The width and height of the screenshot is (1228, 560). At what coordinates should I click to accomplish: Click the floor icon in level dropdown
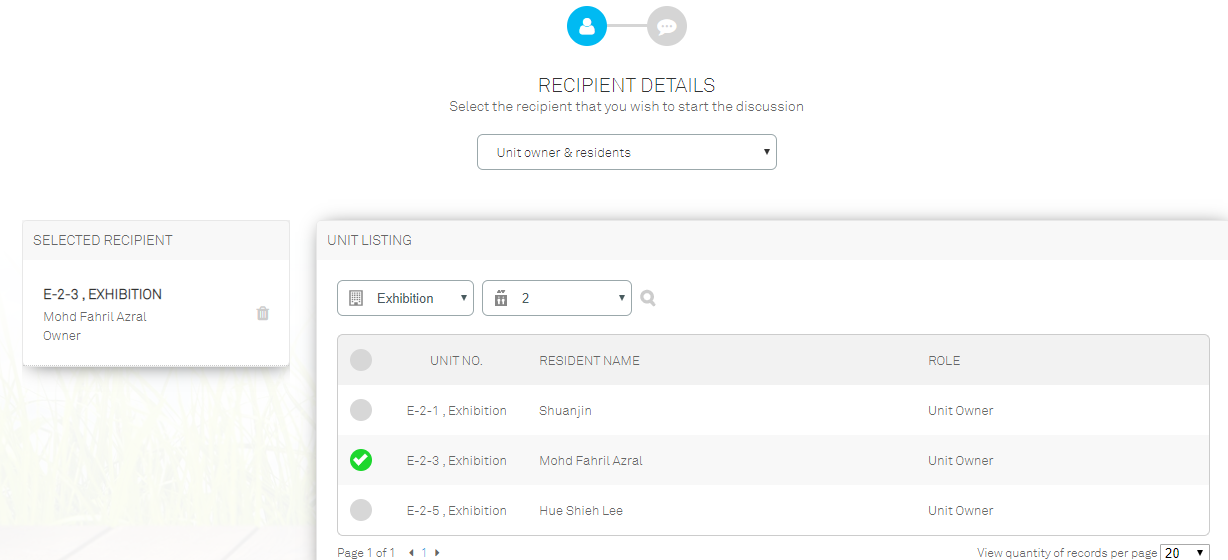[x=501, y=298]
